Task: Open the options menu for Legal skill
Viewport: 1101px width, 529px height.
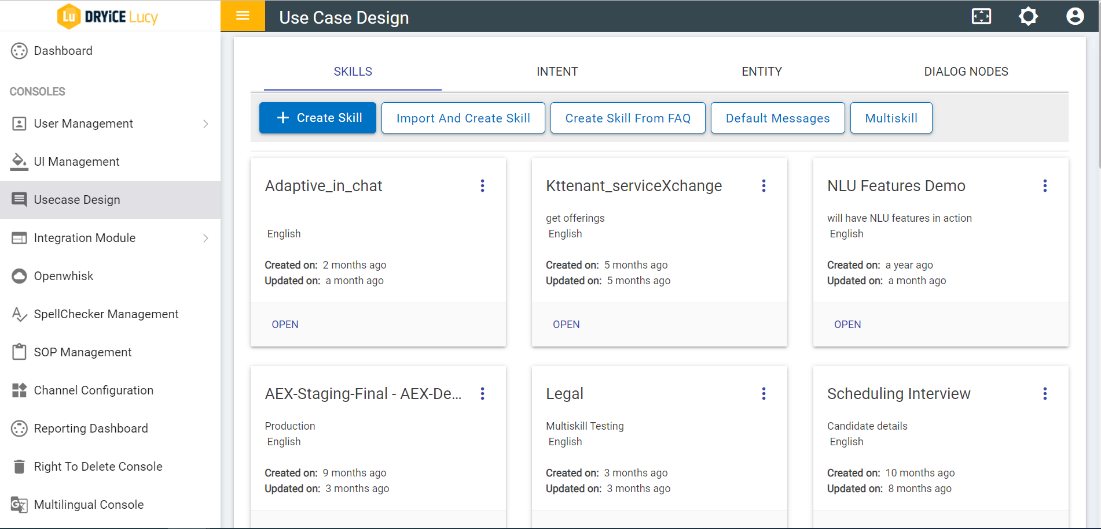Action: pos(763,394)
